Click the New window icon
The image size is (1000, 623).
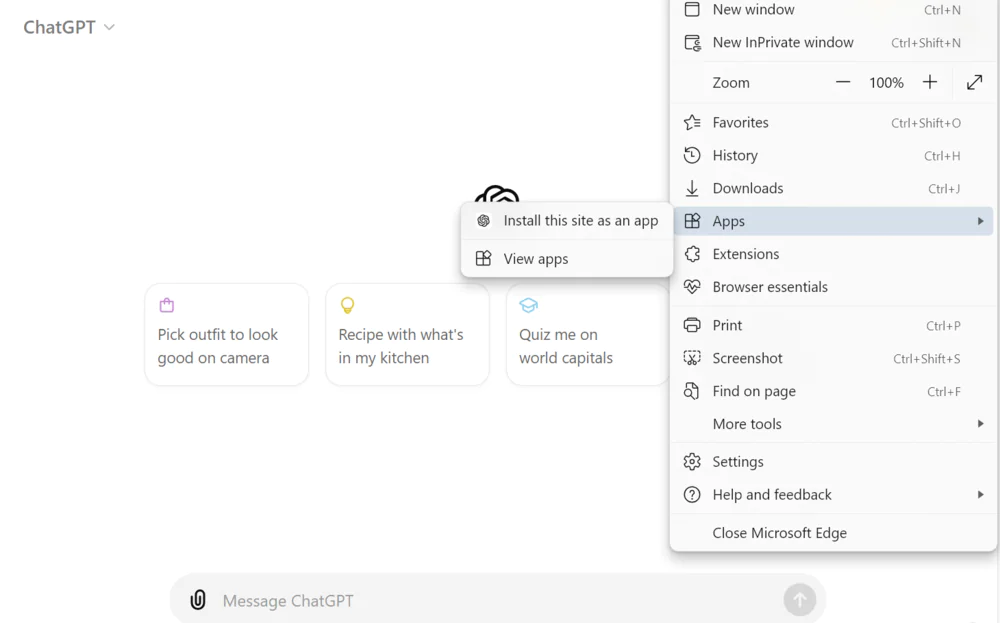[692, 10]
